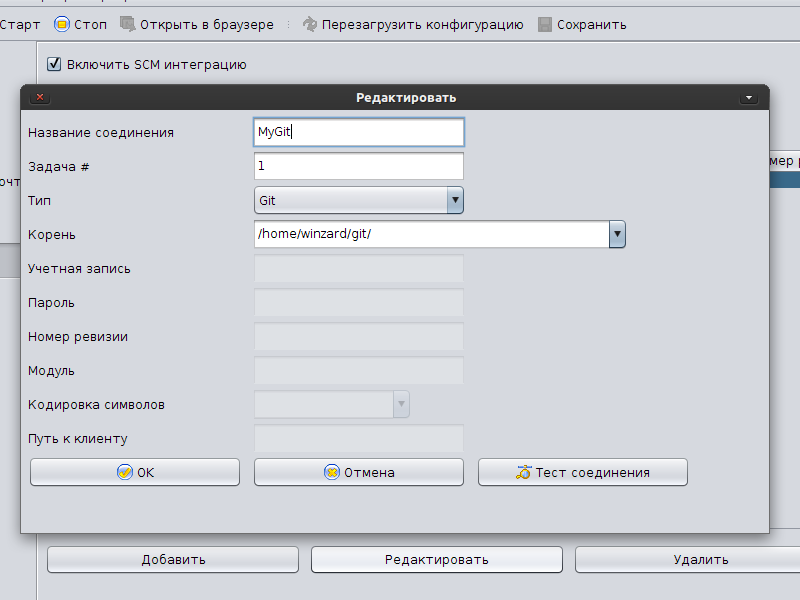Expand the Тип Git dropdown

(x=455, y=200)
